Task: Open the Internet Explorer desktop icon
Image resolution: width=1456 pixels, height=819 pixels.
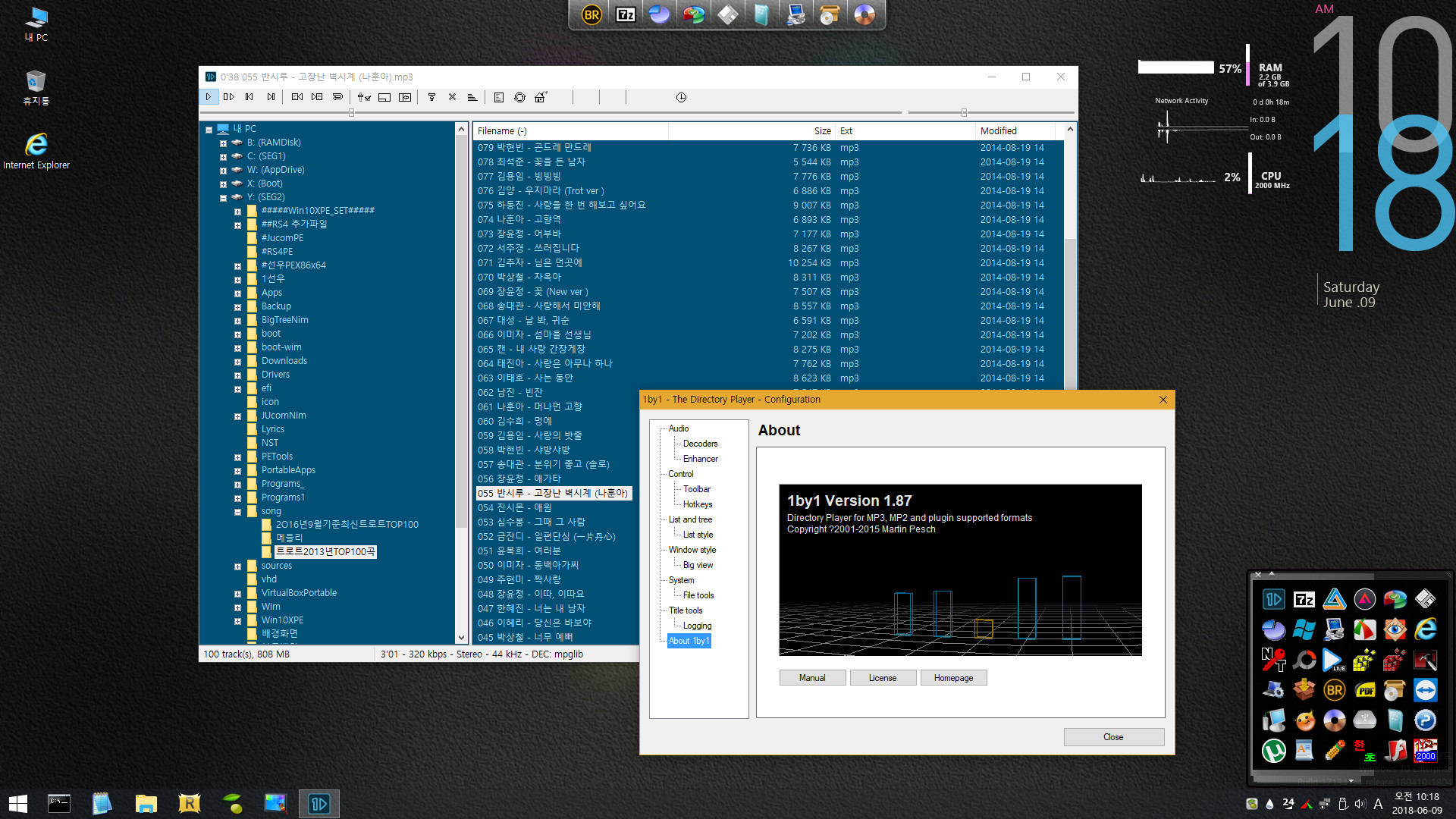Action: click(36, 150)
